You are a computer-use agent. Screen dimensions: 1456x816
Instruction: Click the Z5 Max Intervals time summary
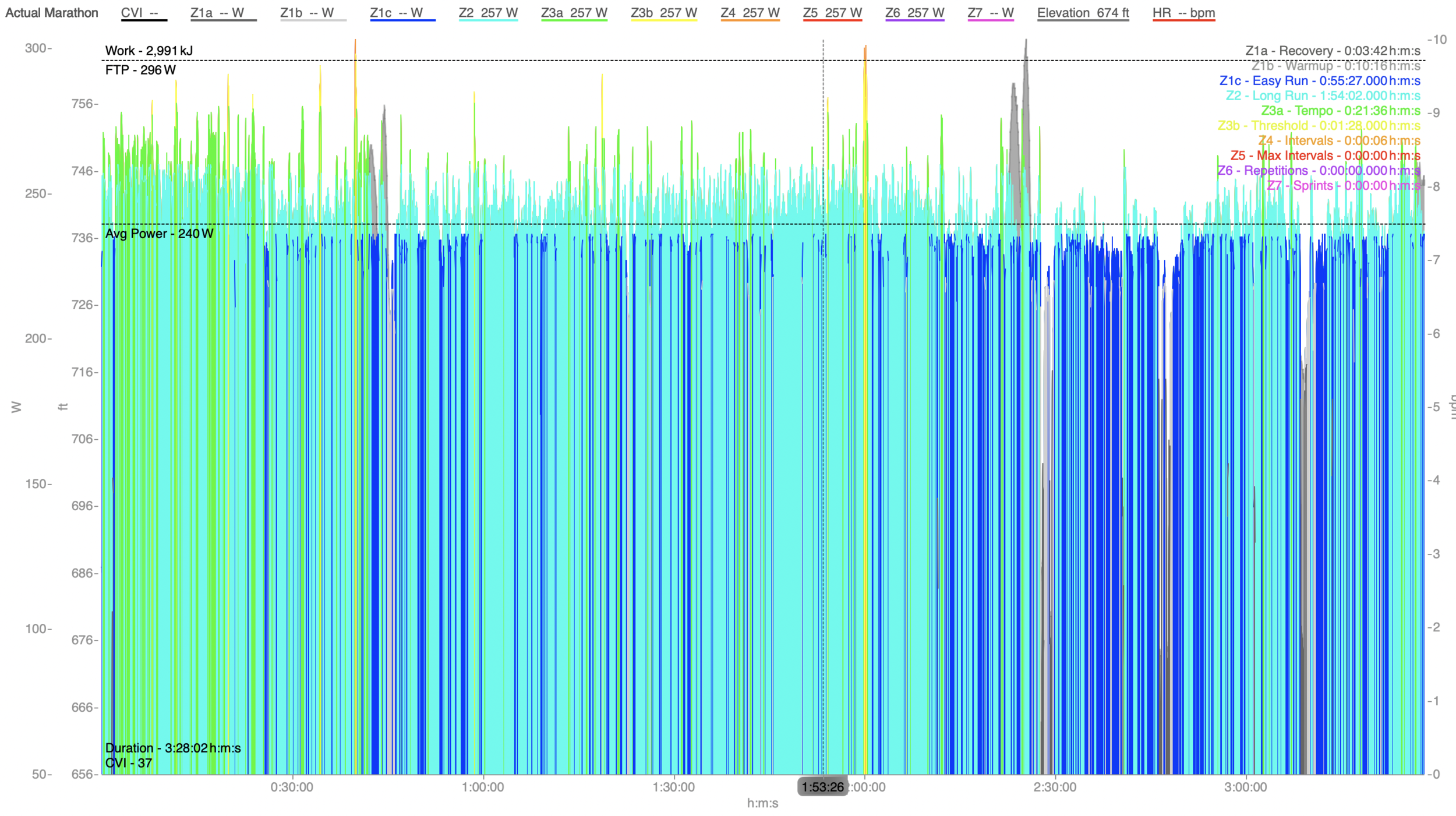(x=1325, y=156)
